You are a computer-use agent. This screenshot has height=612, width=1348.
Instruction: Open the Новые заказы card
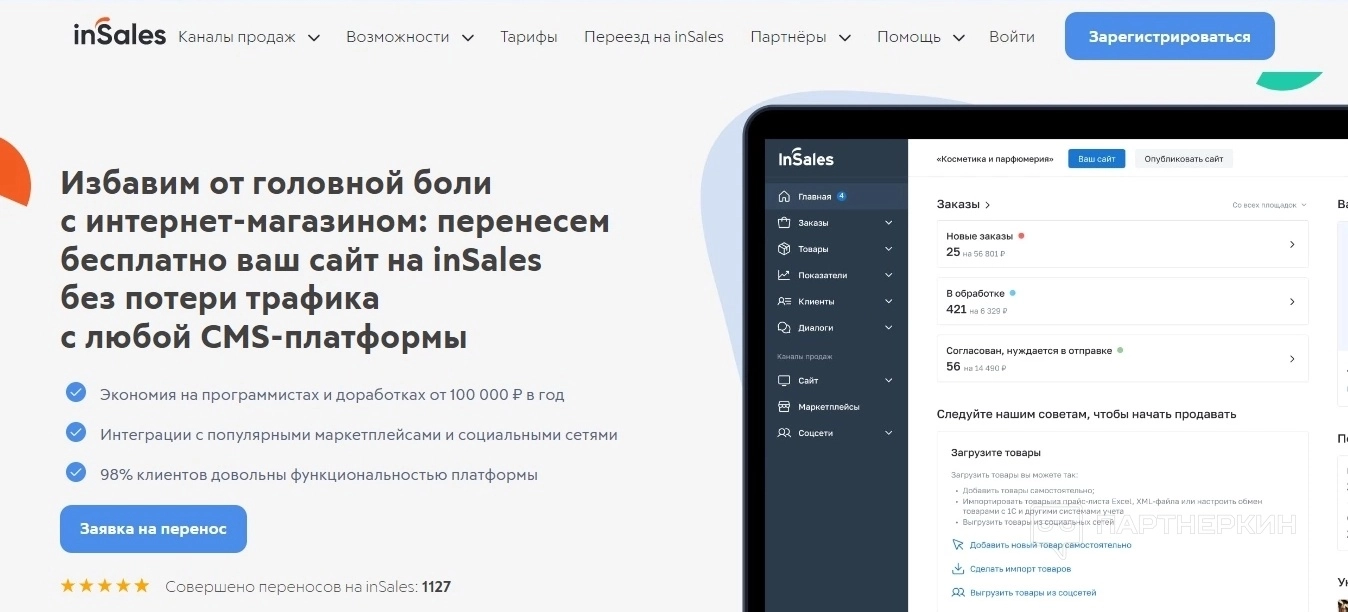coord(1122,244)
